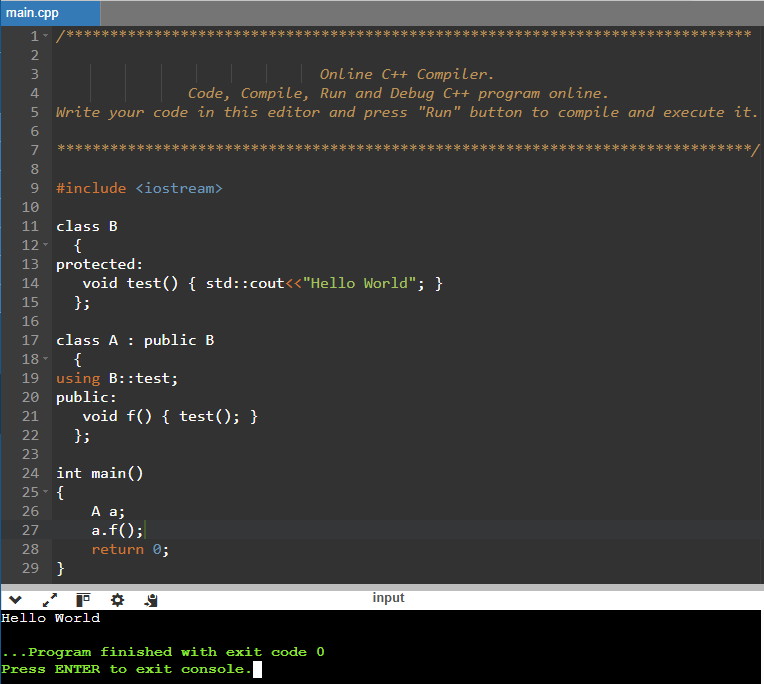The height and width of the screenshot is (684, 764).
Task: Click the copy-to-clipboard console icon
Action: [x=151, y=600]
